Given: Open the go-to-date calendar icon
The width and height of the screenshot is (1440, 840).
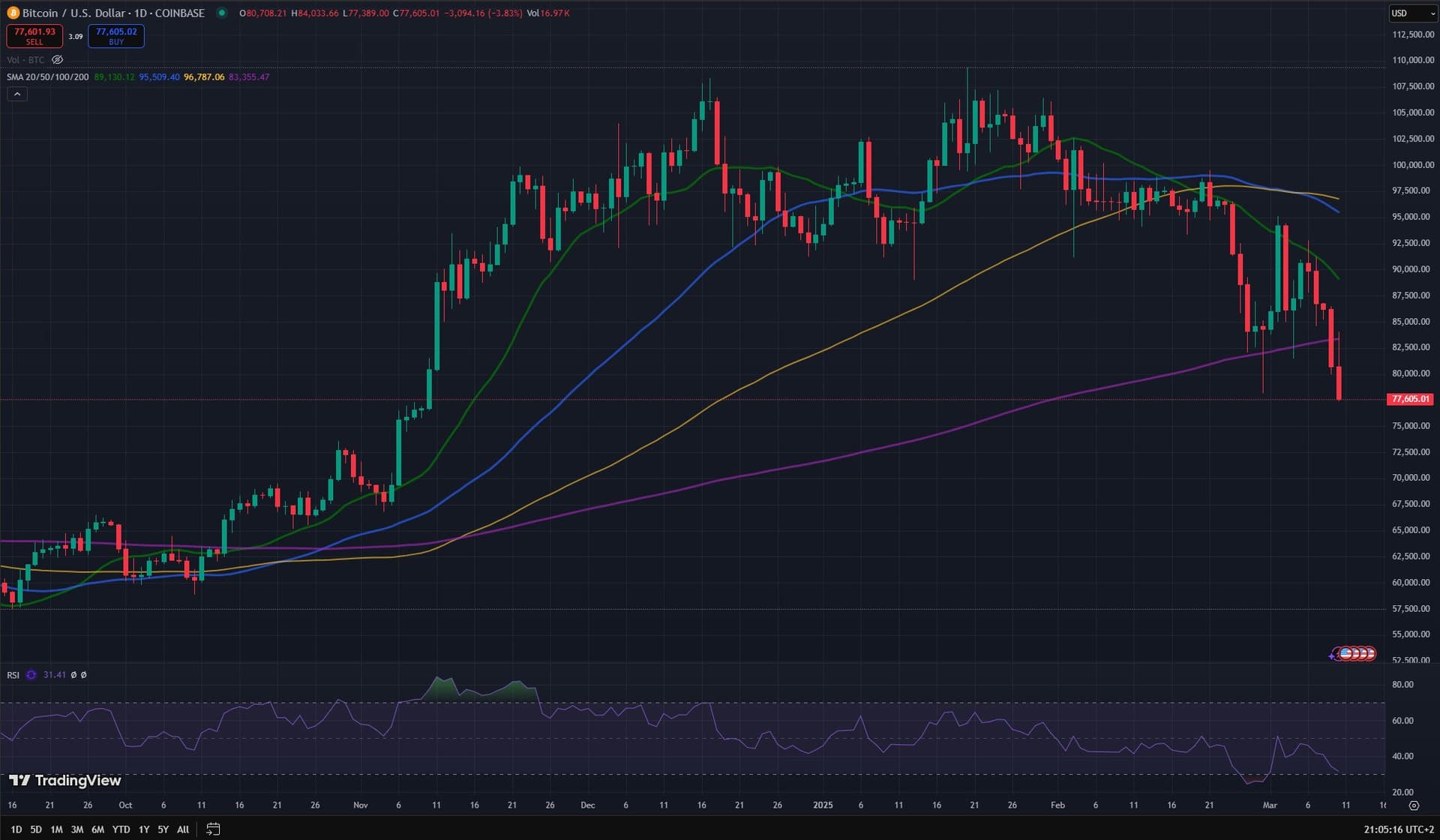Looking at the screenshot, I should (x=213, y=829).
